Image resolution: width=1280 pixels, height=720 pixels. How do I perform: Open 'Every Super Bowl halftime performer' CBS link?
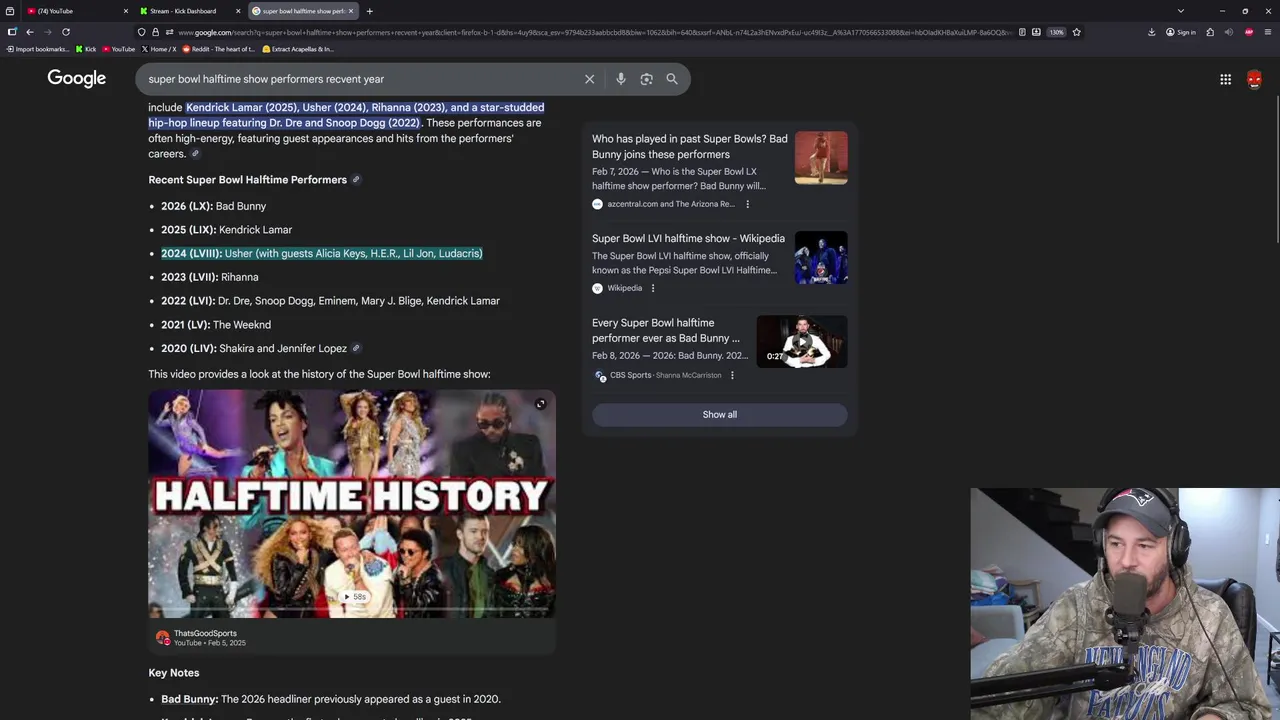coord(666,330)
